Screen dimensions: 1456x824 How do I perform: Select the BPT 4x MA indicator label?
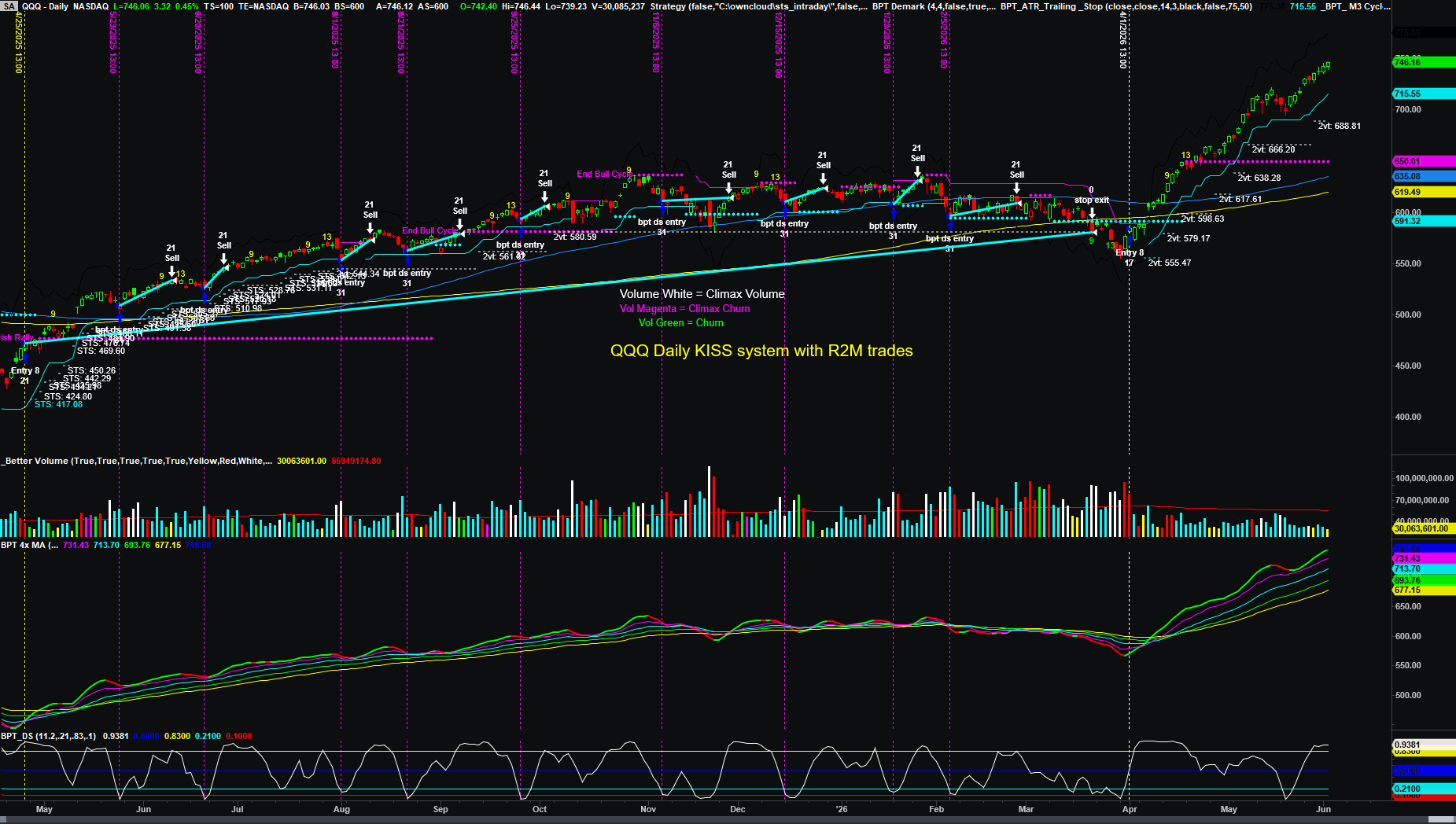pyautogui.click(x=29, y=545)
